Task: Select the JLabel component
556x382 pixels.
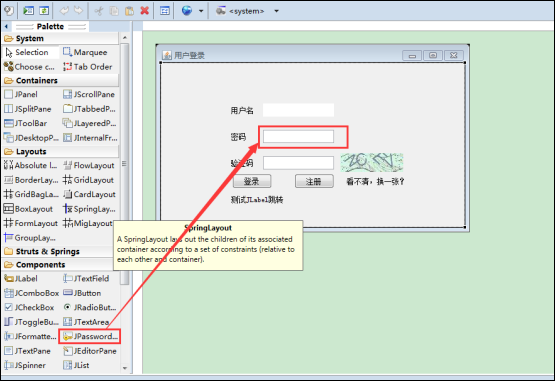Action: click(x=21, y=279)
